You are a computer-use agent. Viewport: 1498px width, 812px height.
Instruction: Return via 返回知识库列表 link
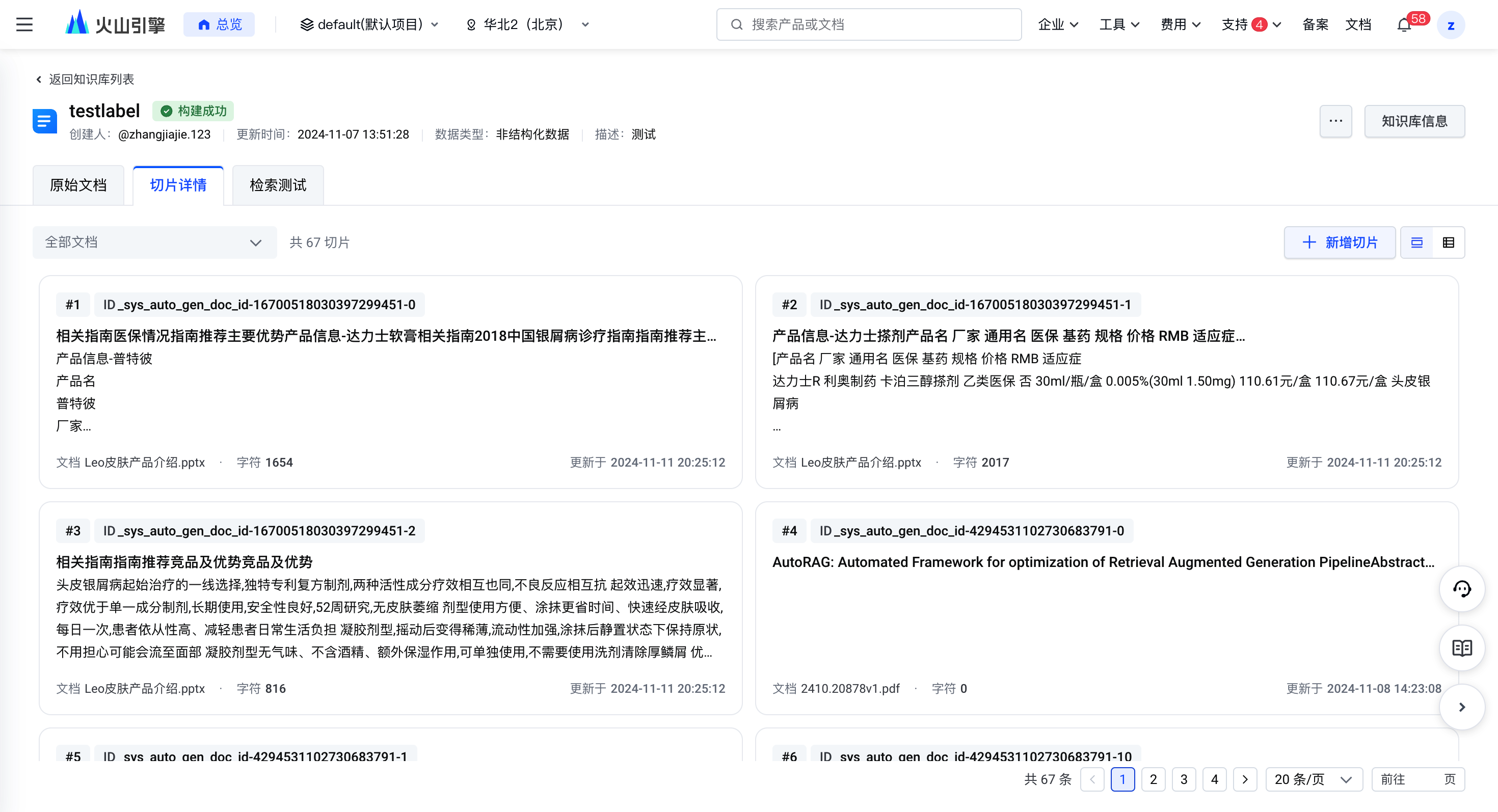click(x=85, y=79)
